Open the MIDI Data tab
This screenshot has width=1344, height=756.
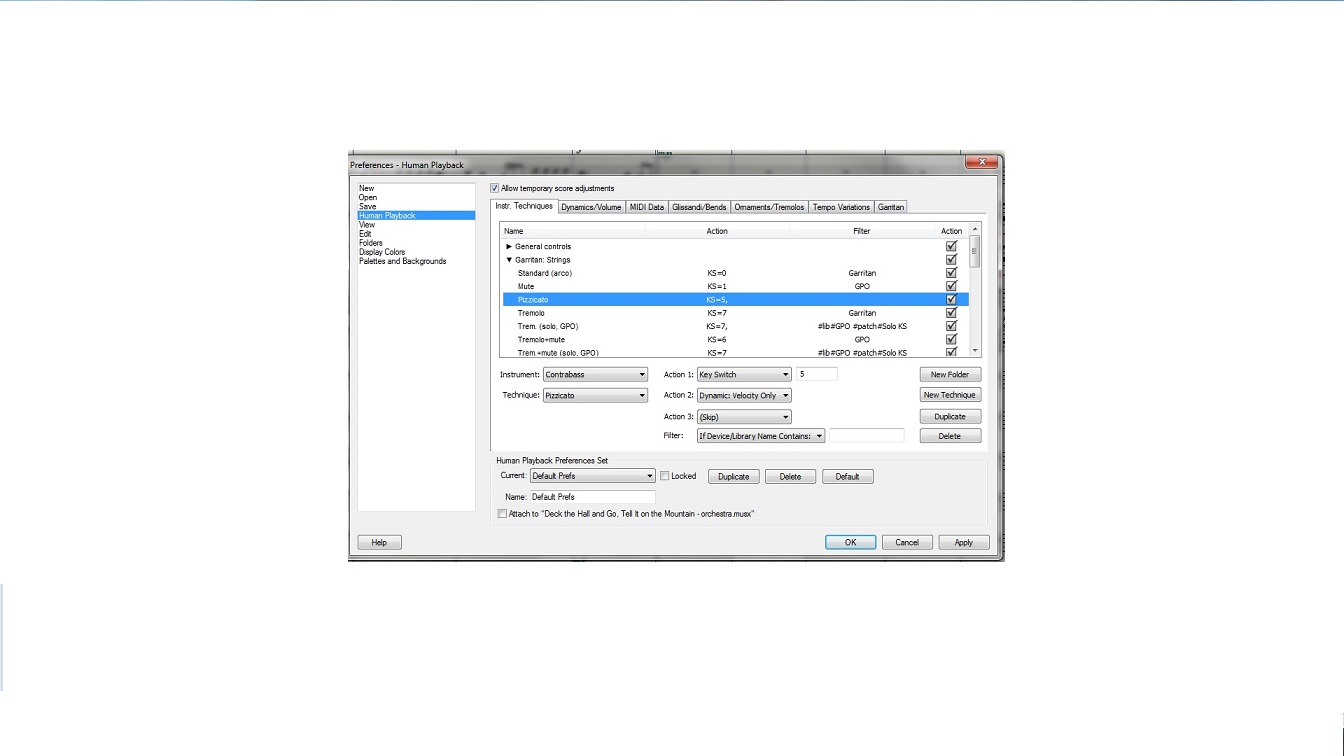pos(647,207)
